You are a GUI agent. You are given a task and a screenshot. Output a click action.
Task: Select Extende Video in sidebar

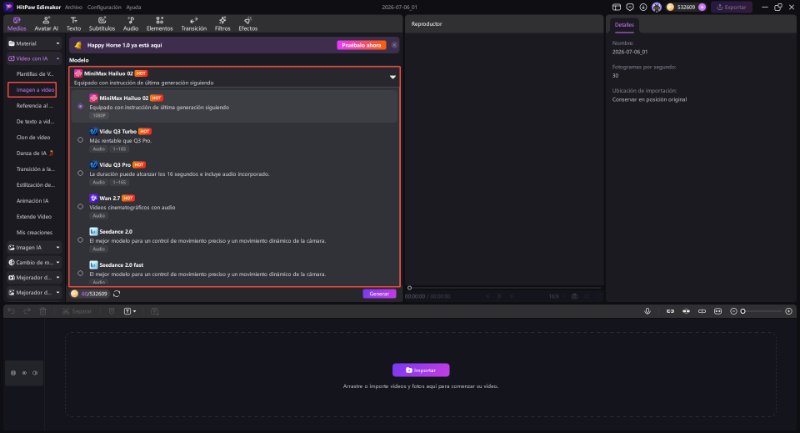34,217
